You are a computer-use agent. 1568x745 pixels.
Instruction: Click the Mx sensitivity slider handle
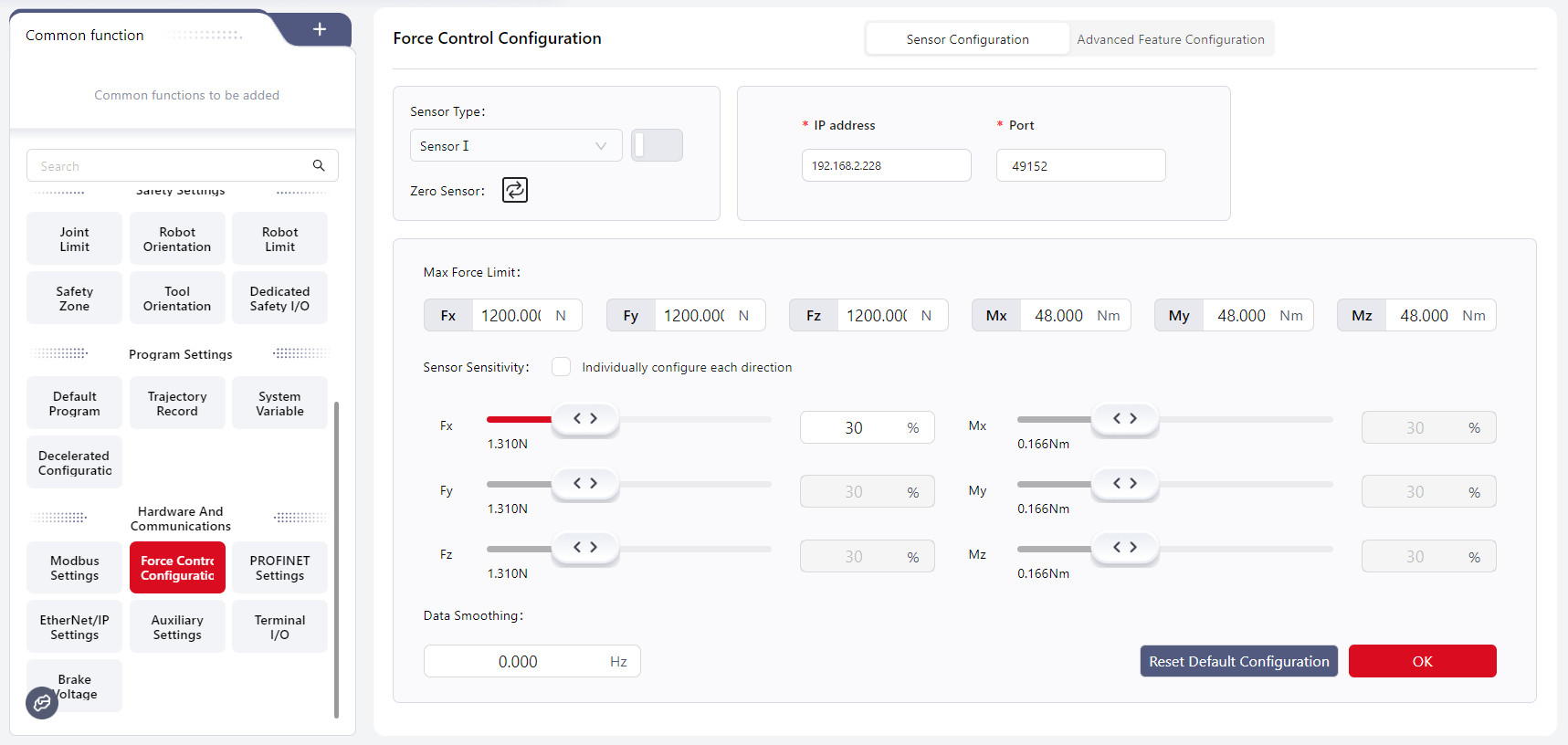point(1124,419)
